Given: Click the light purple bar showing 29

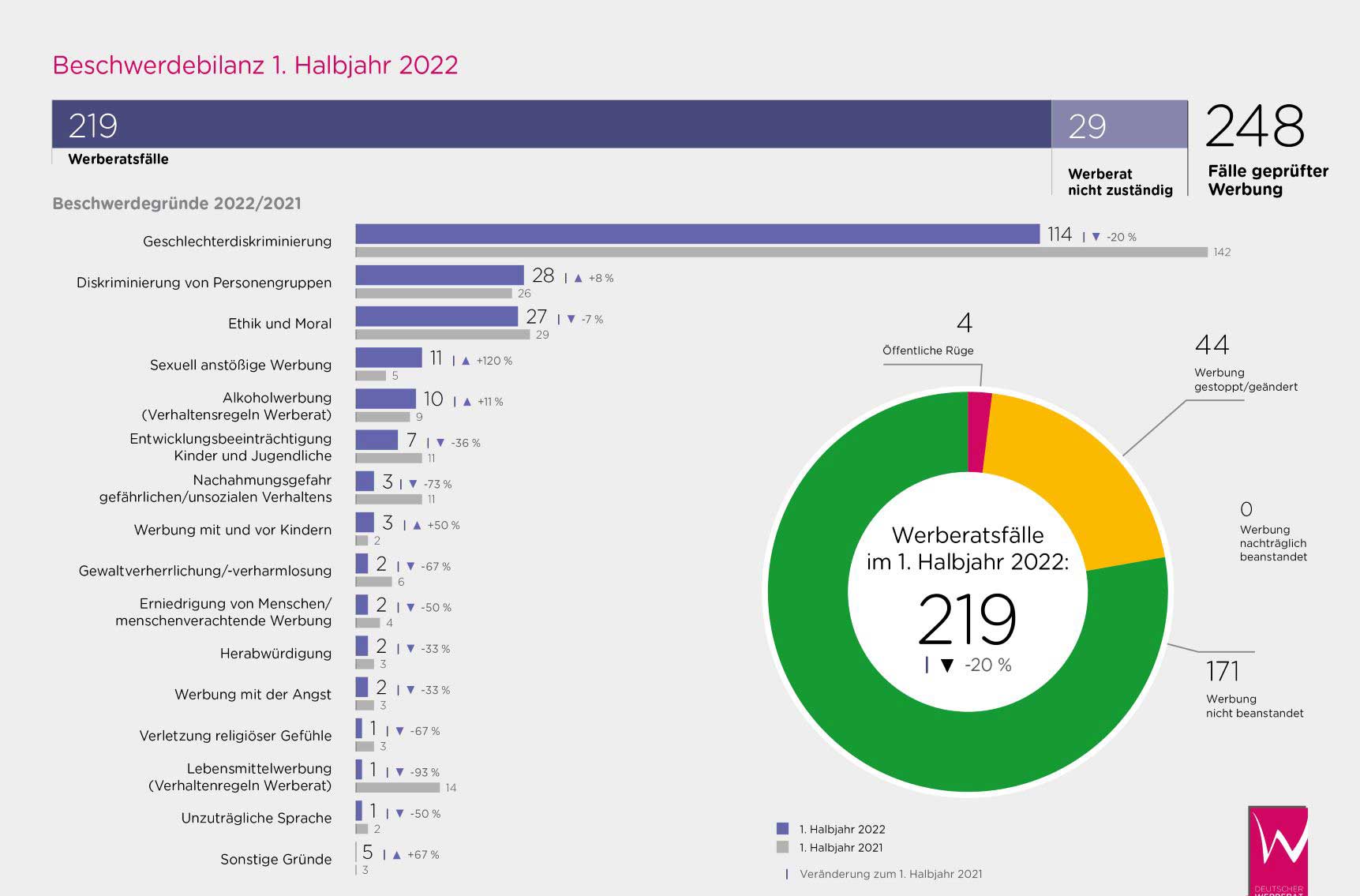Looking at the screenshot, I should (1119, 124).
